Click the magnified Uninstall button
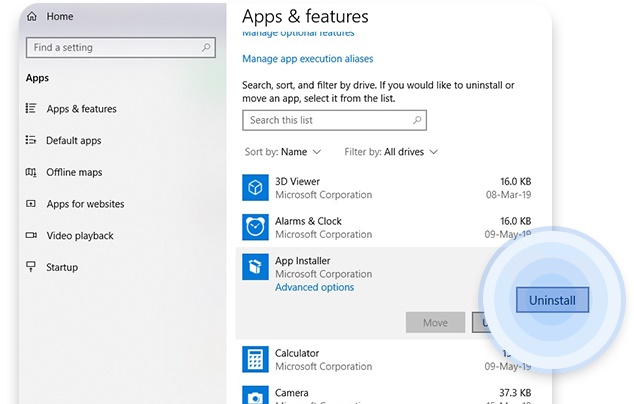634x404 pixels. click(x=552, y=300)
